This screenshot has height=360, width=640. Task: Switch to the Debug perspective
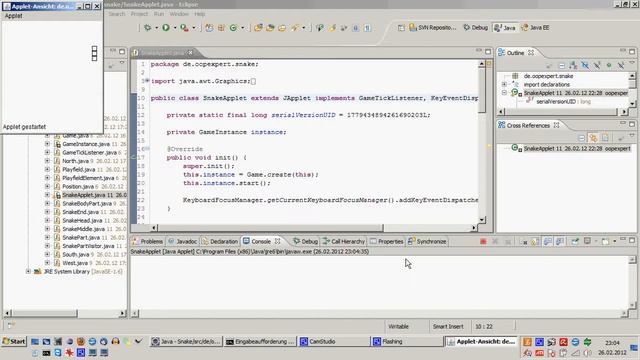tap(476, 28)
